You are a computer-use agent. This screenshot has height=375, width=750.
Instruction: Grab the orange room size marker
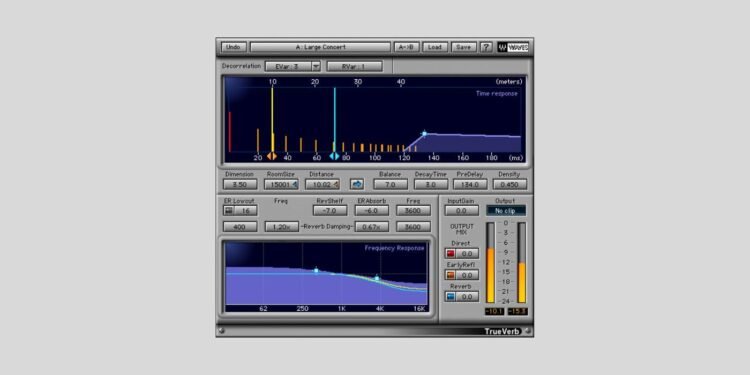click(x=272, y=156)
